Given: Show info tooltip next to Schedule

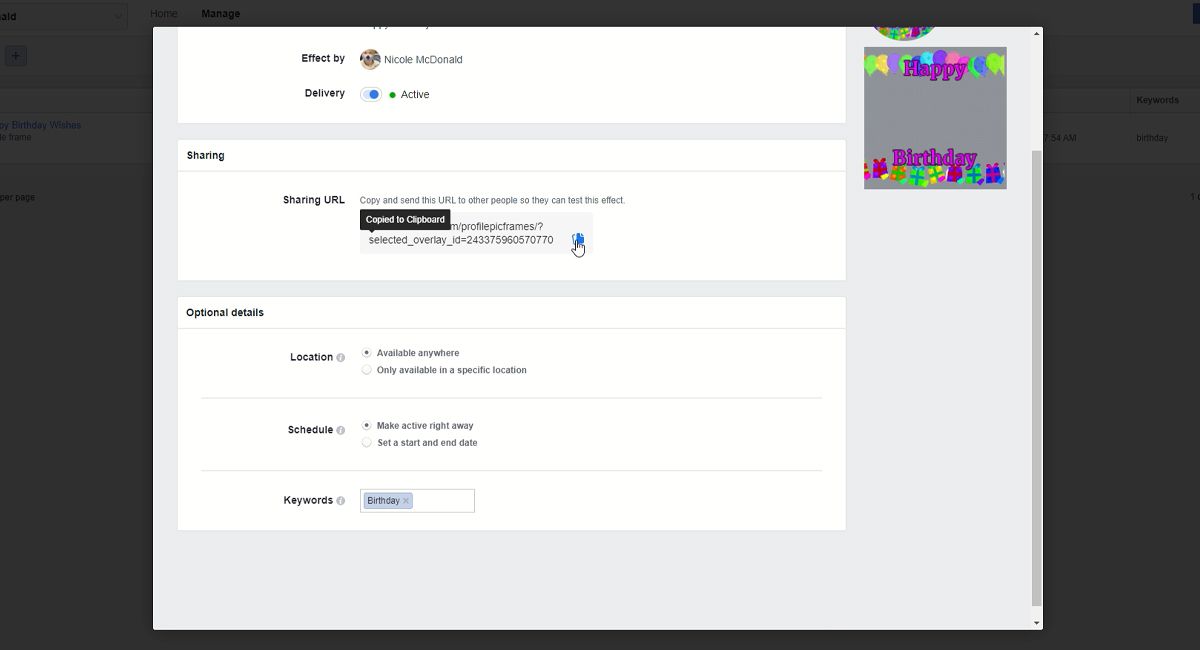Looking at the screenshot, I should (x=341, y=430).
